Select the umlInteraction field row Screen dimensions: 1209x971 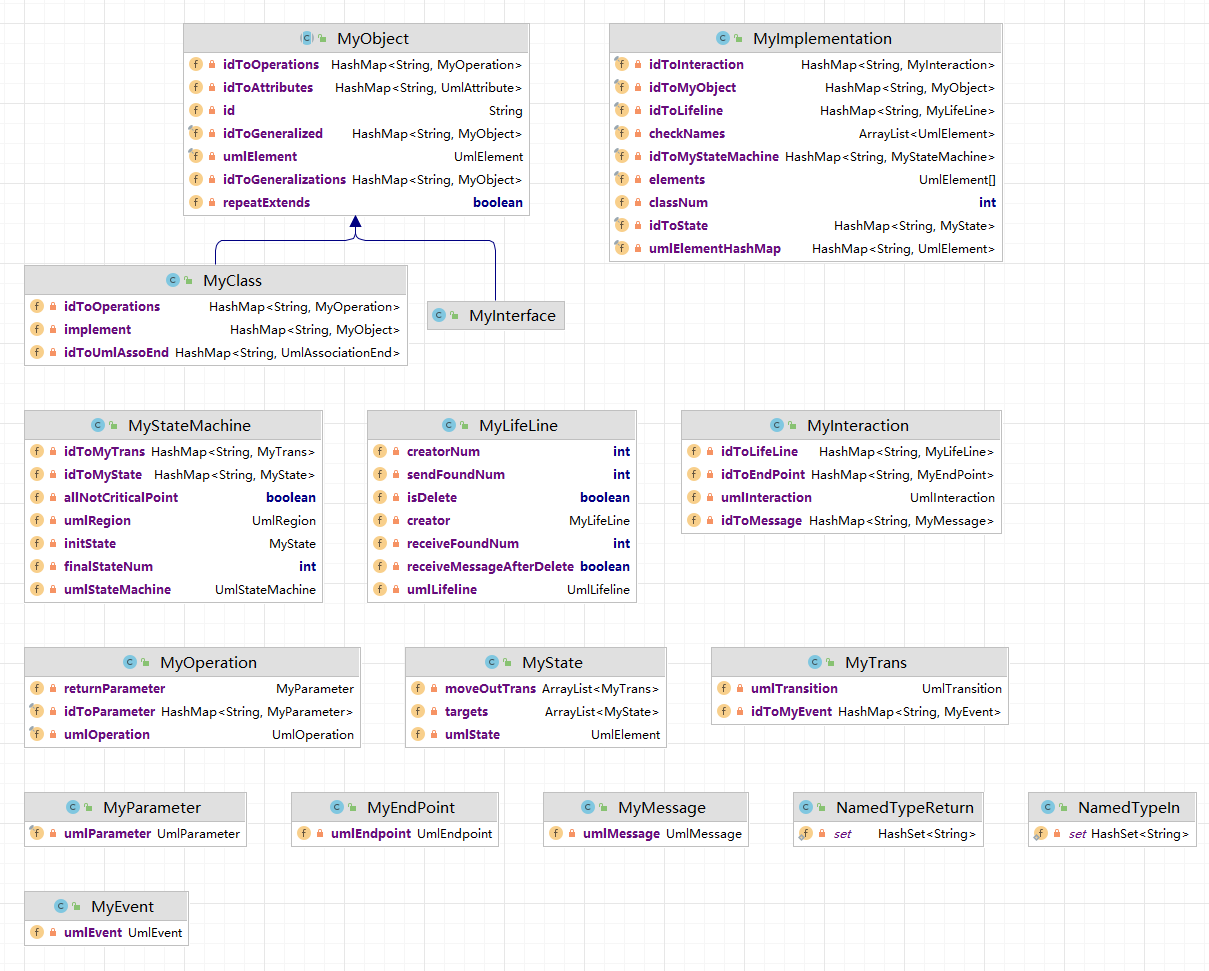click(x=841, y=498)
